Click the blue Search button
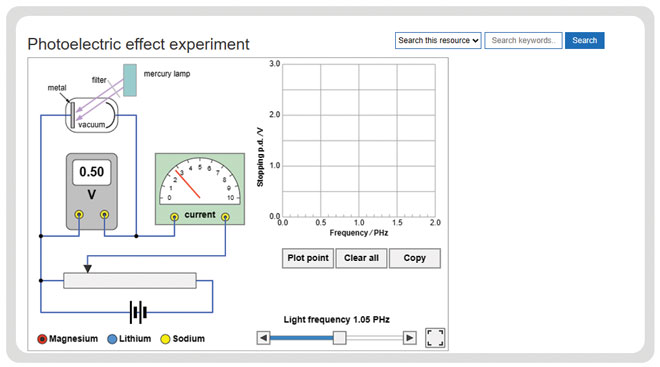The image size is (660, 367). pyautogui.click(x=585, y=40)
